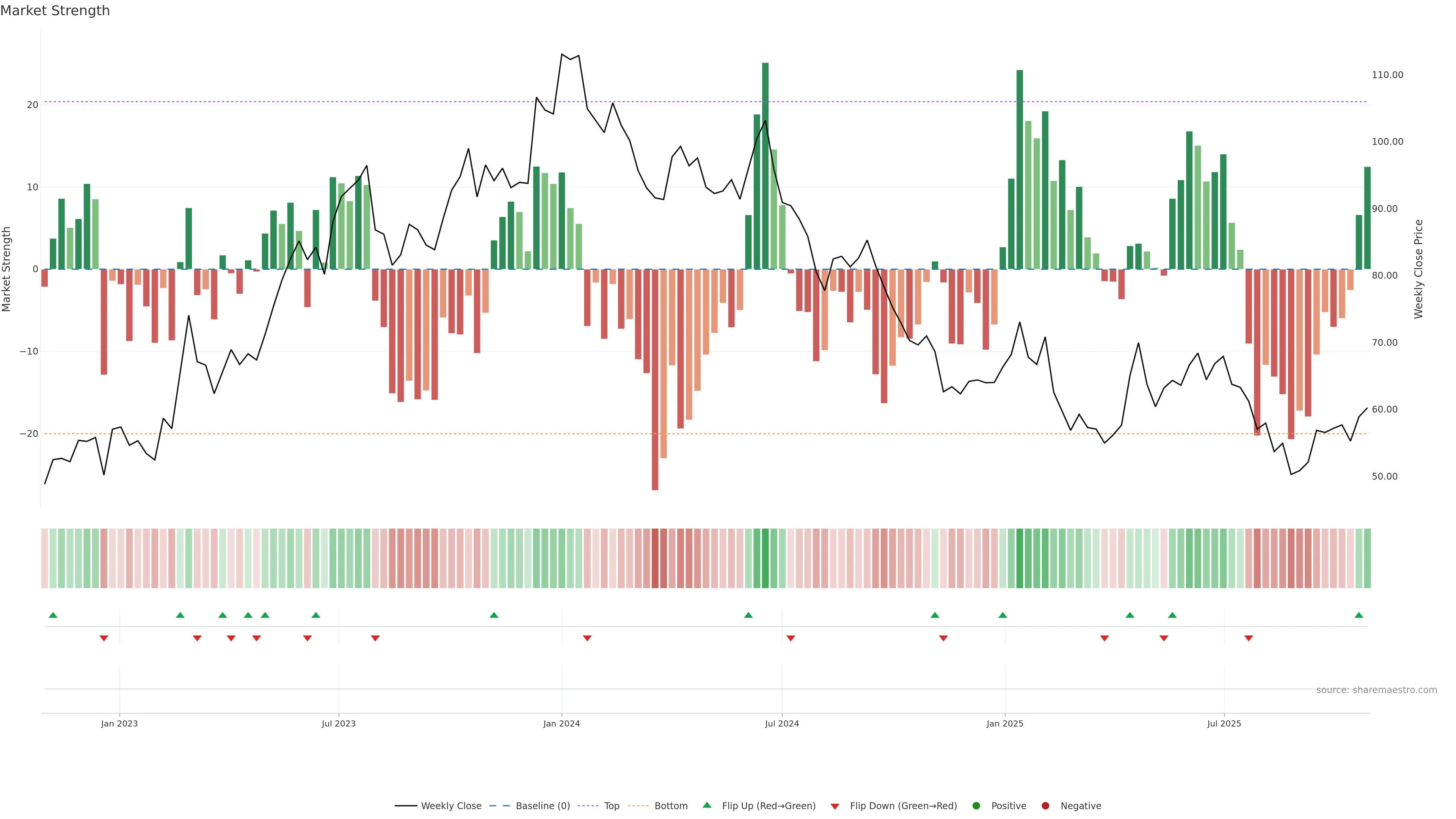1456x819 pixels.
Task: Click the dark red Negative circle legend icon
Action: point(1045,806)
